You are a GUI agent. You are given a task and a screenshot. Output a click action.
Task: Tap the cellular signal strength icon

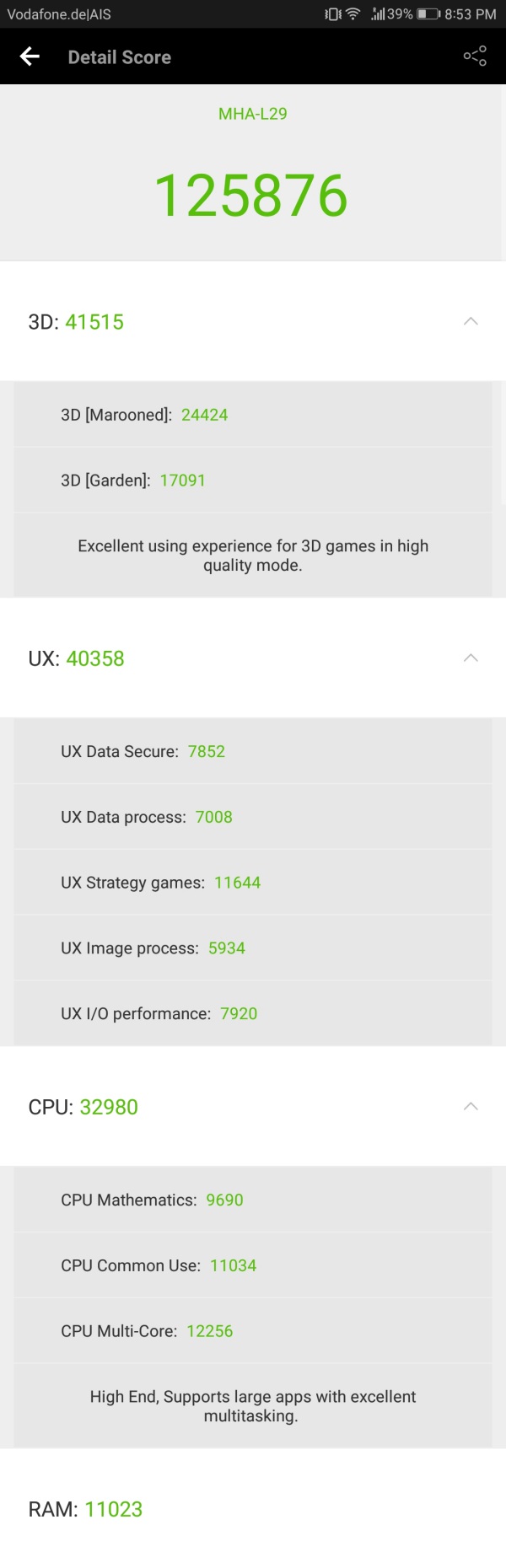point(378,13)
